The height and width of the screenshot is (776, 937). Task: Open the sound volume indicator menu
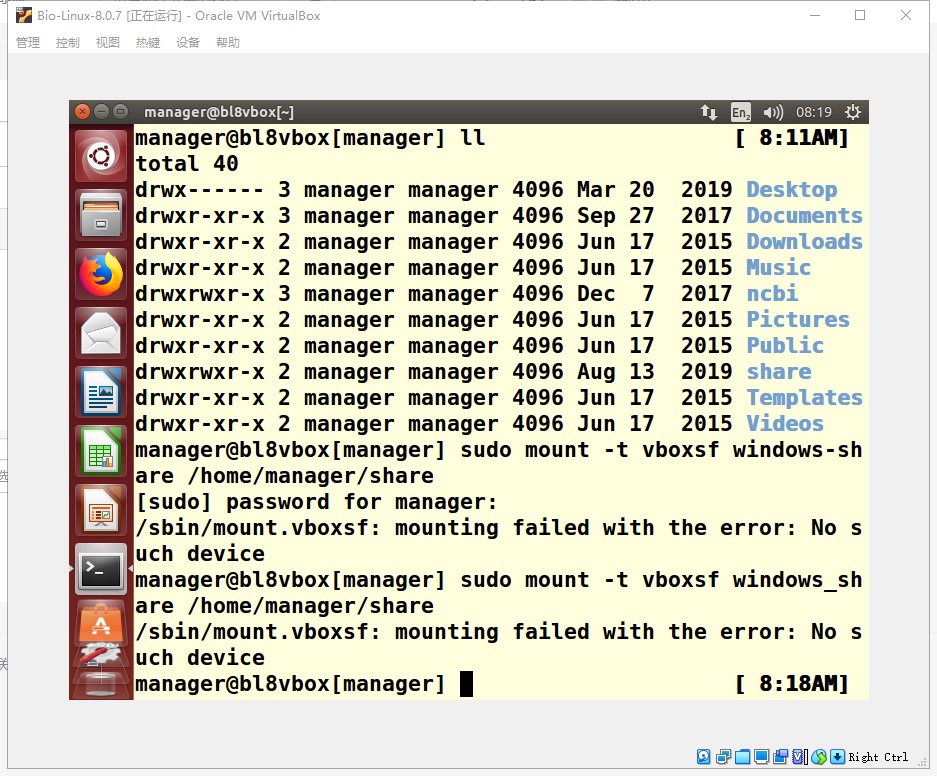point(773,112)
